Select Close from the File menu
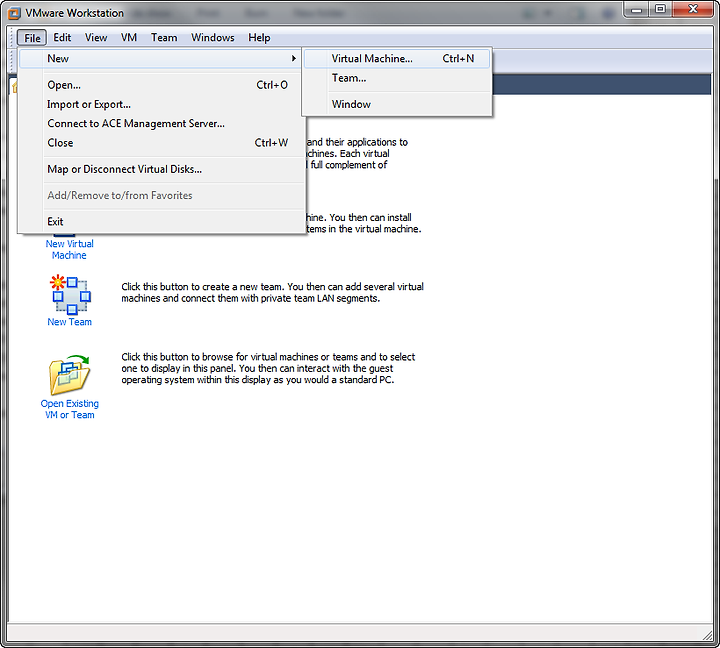Screen dimensions: 720x648 161,143
